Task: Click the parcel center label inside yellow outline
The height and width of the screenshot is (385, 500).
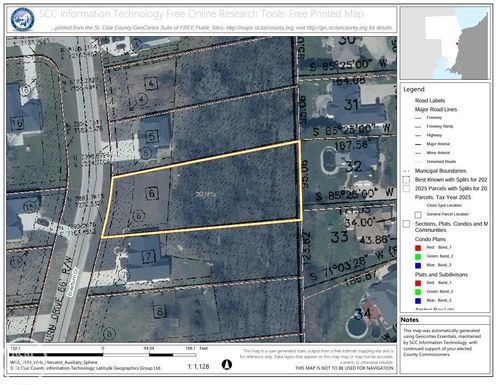Action: point(205,195)
